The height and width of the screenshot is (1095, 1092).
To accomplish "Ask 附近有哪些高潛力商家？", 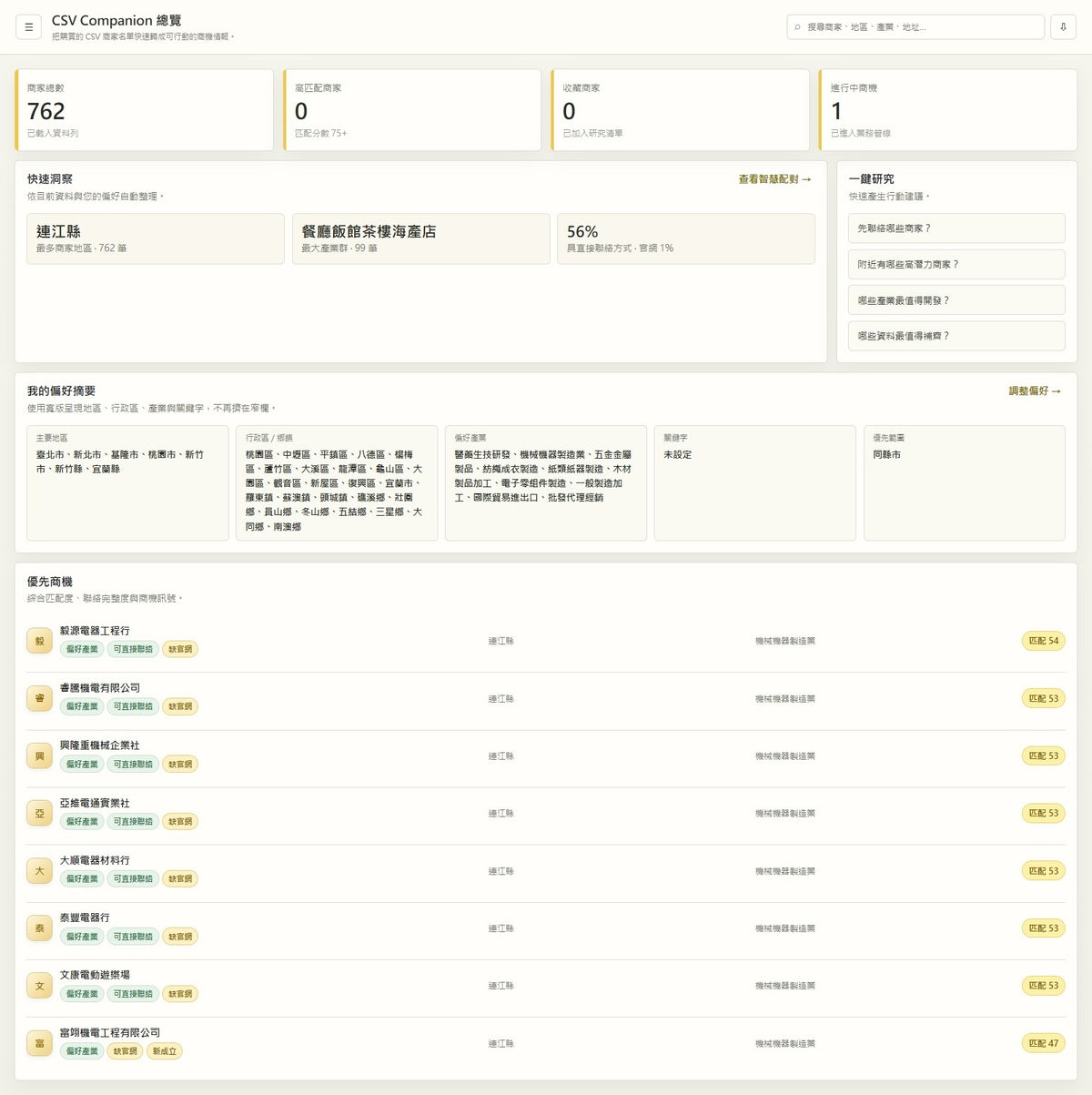I will pos(956,264).
